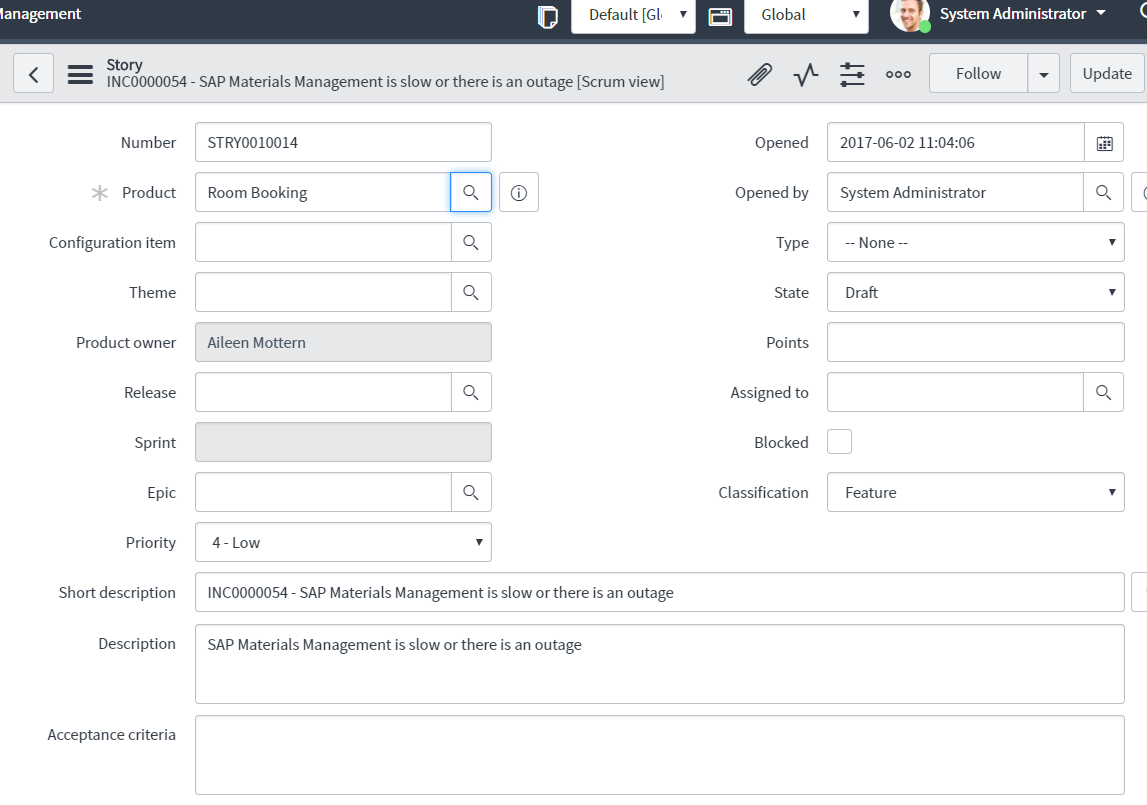Click the Points input field
The width and height of the screenshot is (1147, 805).
tap(975, 342)
